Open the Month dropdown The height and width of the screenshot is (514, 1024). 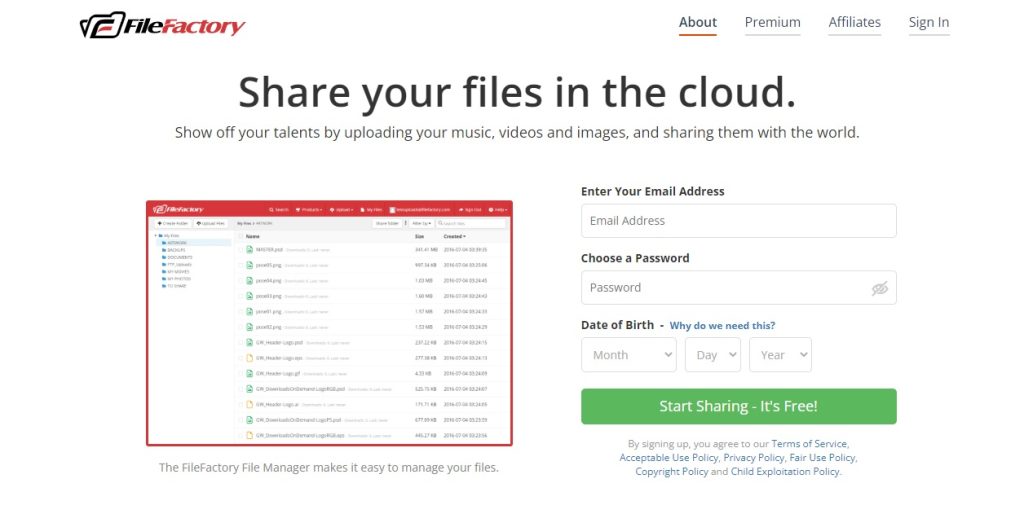(x=628, y=355)
